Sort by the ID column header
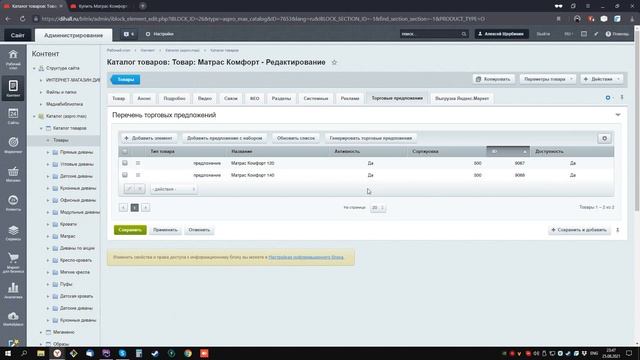Image resolution: width=640 pixels, height=360 pixels. [508, 151]
